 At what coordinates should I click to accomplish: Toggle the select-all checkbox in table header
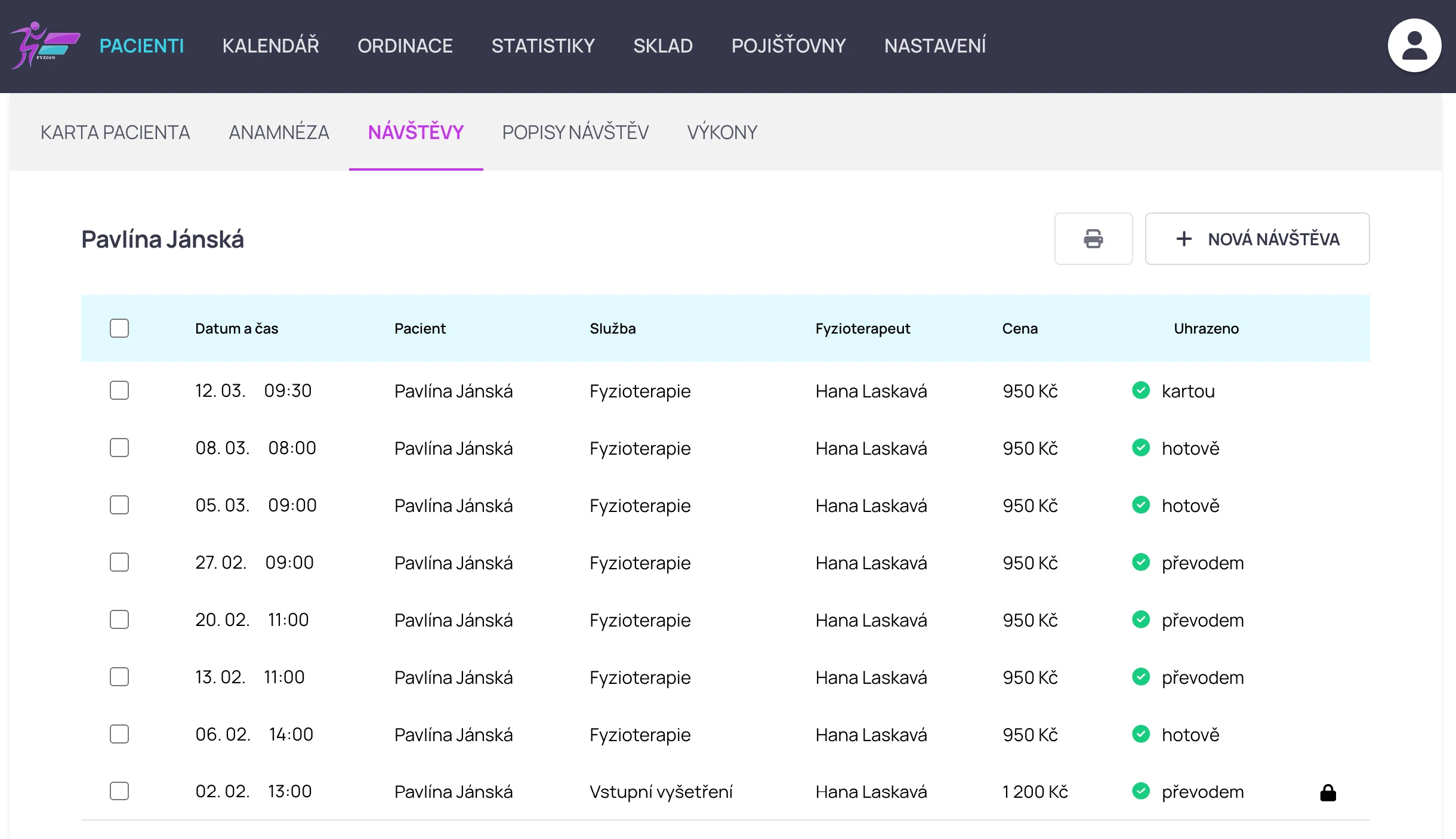click(x=119, y=328)
